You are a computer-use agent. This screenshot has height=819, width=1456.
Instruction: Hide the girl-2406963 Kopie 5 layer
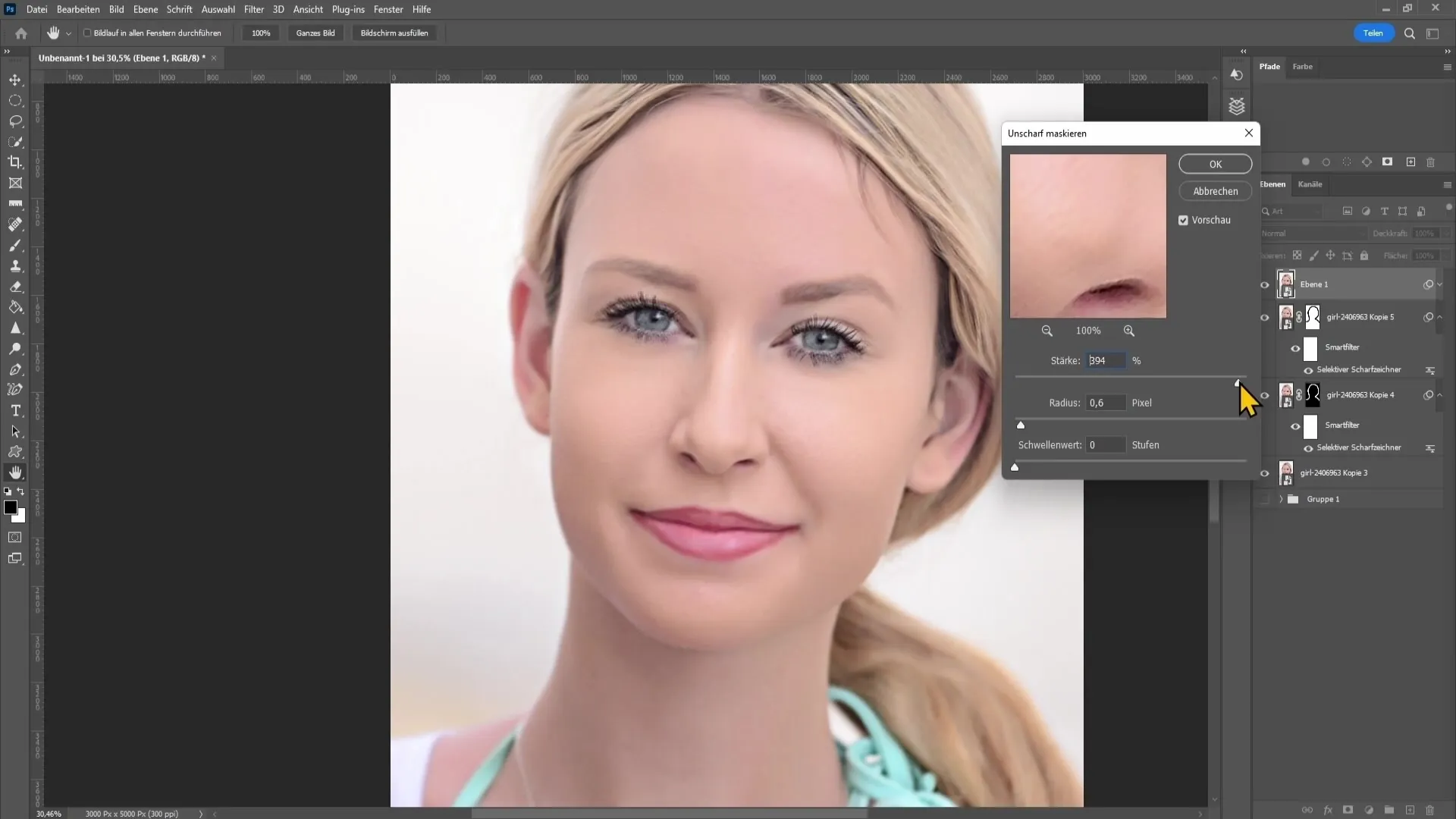pyautogui.click(x=1265, y=318)
